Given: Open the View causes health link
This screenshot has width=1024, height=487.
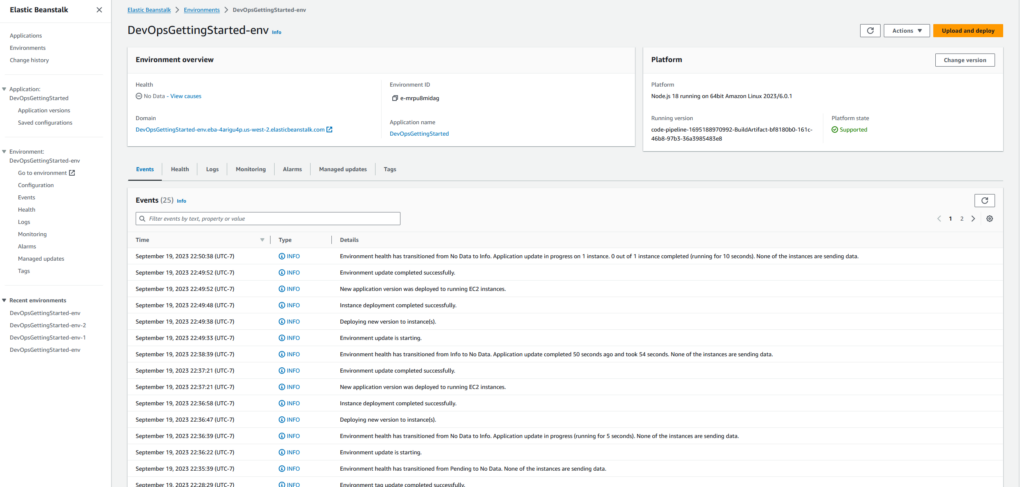Looking at the screenshot, I should [186, 96].
